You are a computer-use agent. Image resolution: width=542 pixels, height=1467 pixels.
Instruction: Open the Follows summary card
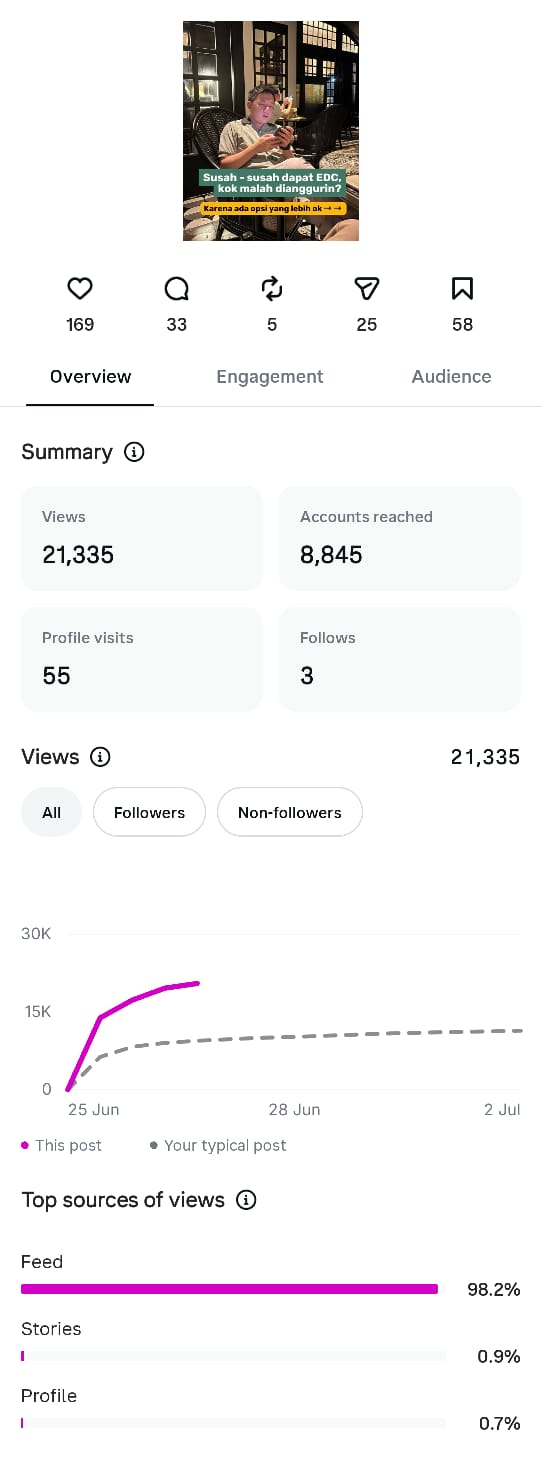coord(400,659)
